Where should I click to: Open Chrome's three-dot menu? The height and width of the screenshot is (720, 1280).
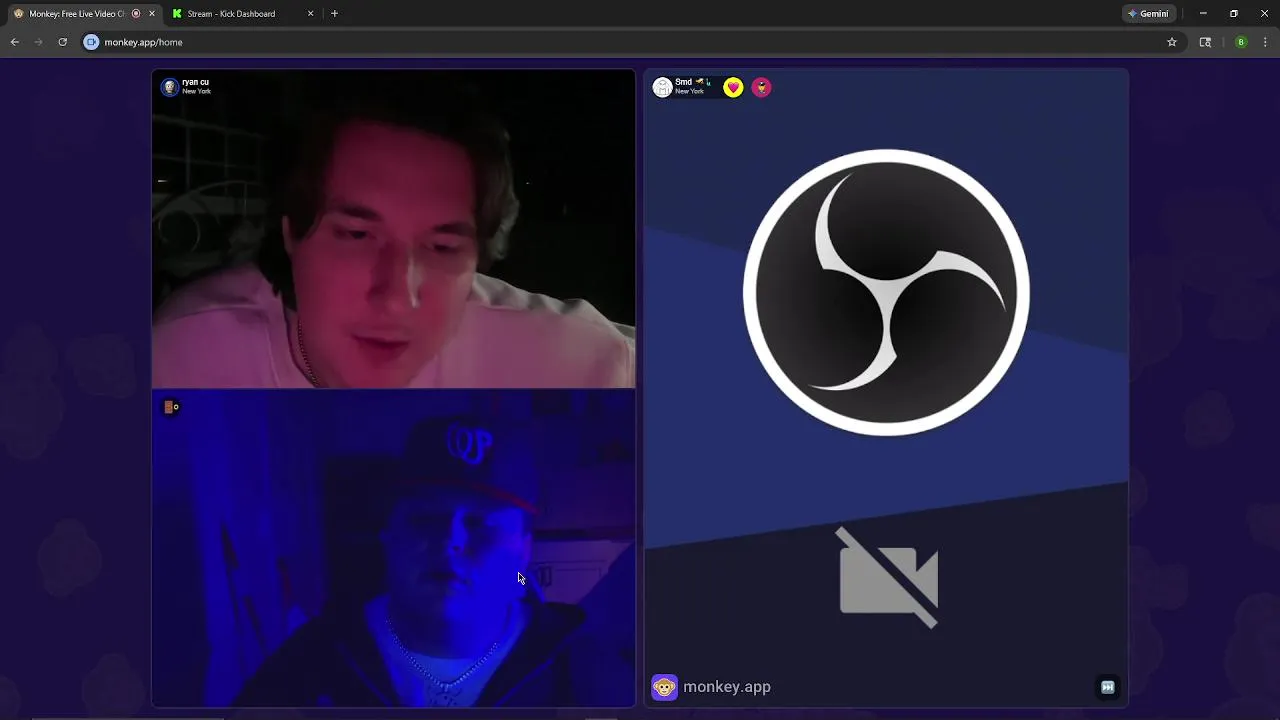pos(1265,42)
